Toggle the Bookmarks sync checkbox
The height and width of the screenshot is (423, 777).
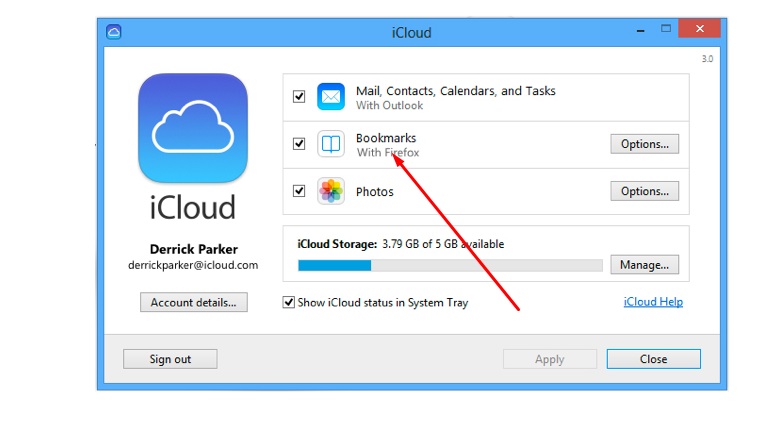299,144
